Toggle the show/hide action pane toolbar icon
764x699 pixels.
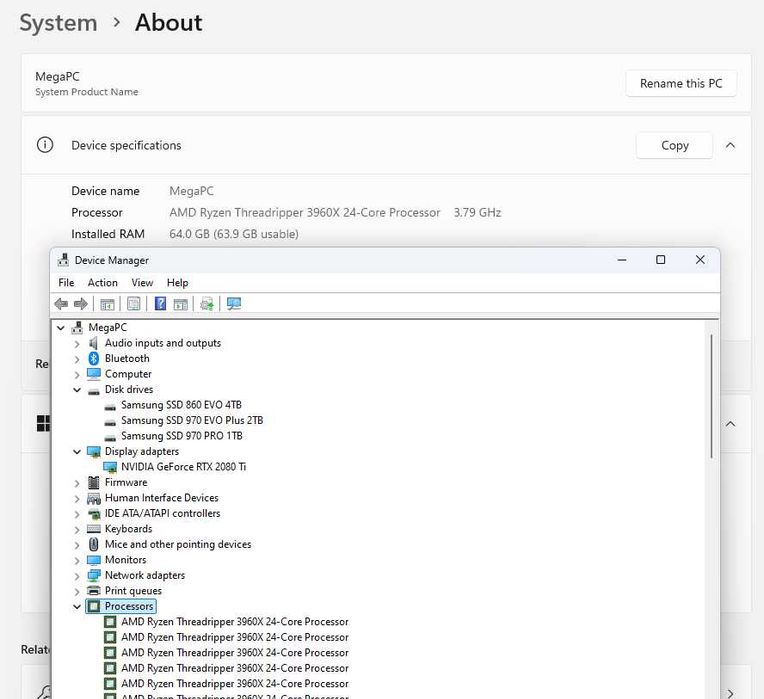point(180,304)
